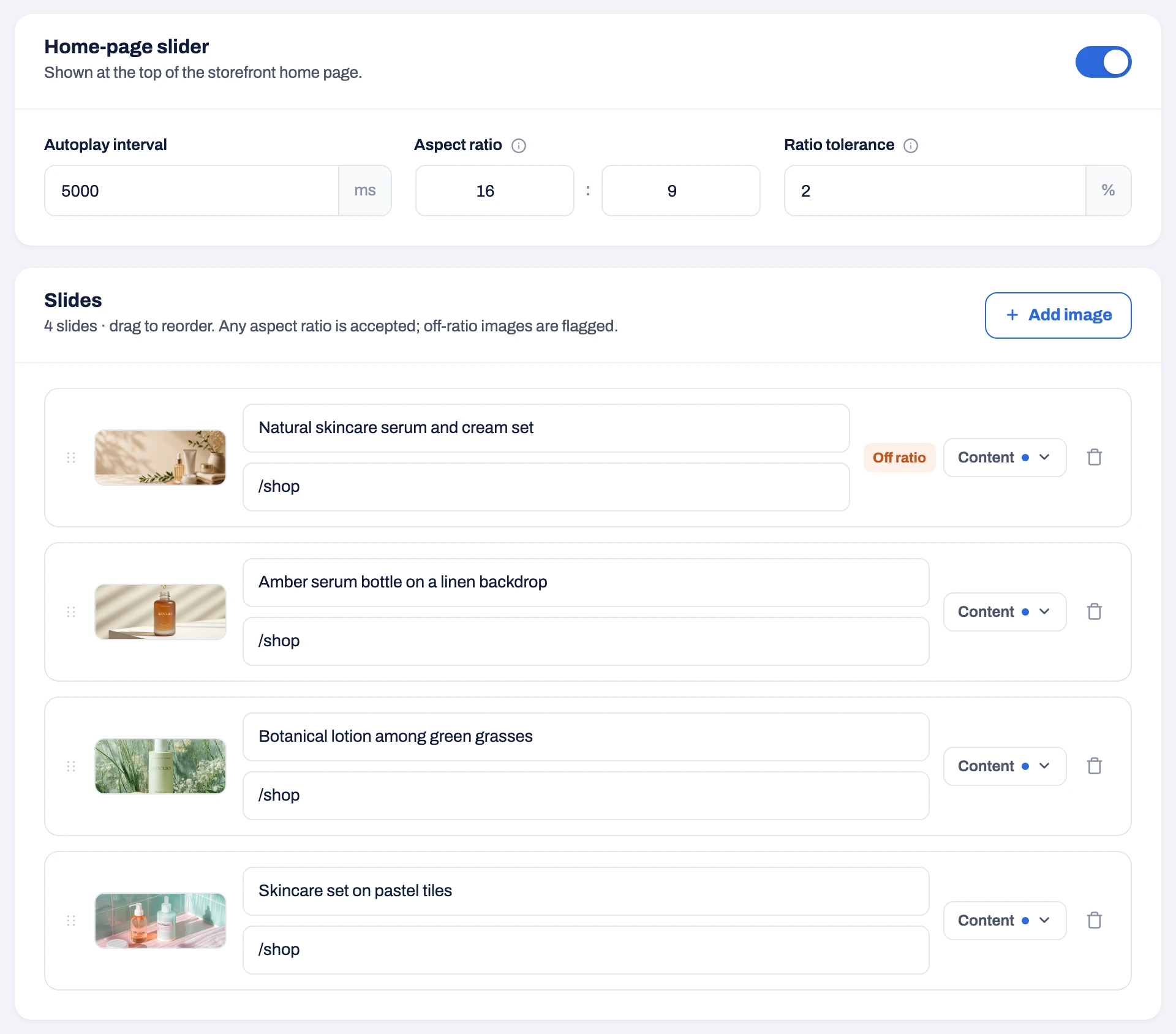Image resolution: width=1176 pixels, height=1034 pixels.
Task: Delete the Skincare set on pastel tiles slide
Action: 1095,921
